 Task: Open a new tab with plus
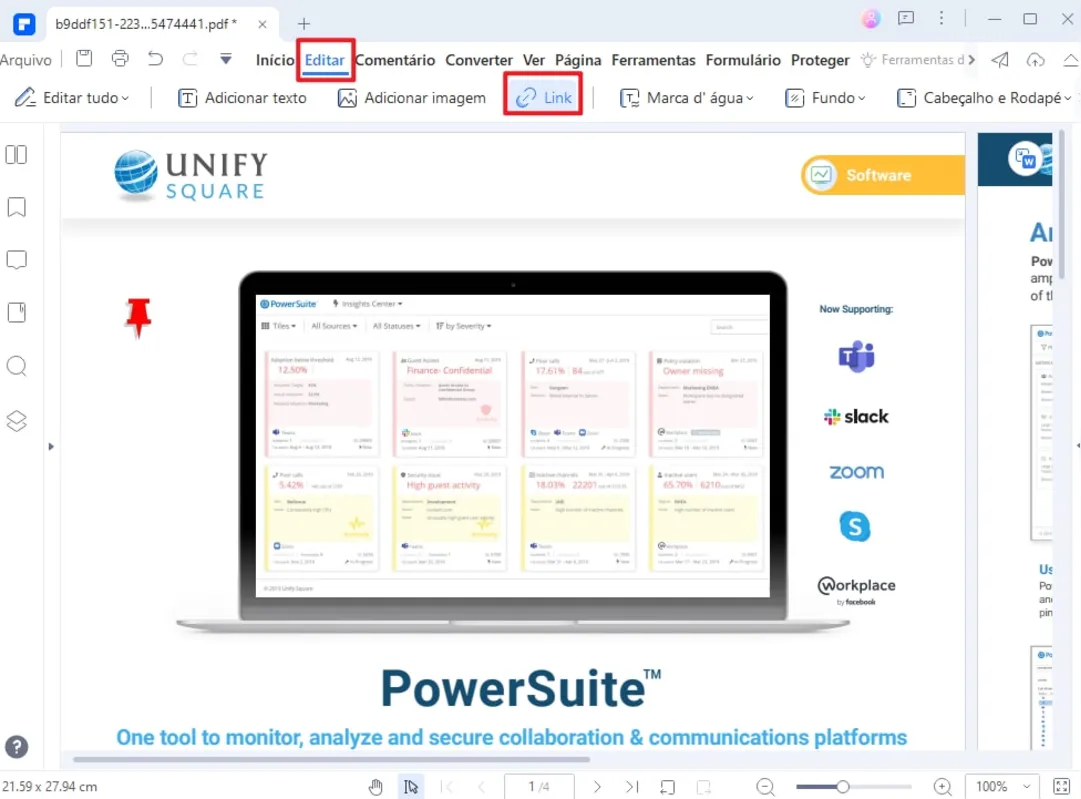[x=303, y=24]
